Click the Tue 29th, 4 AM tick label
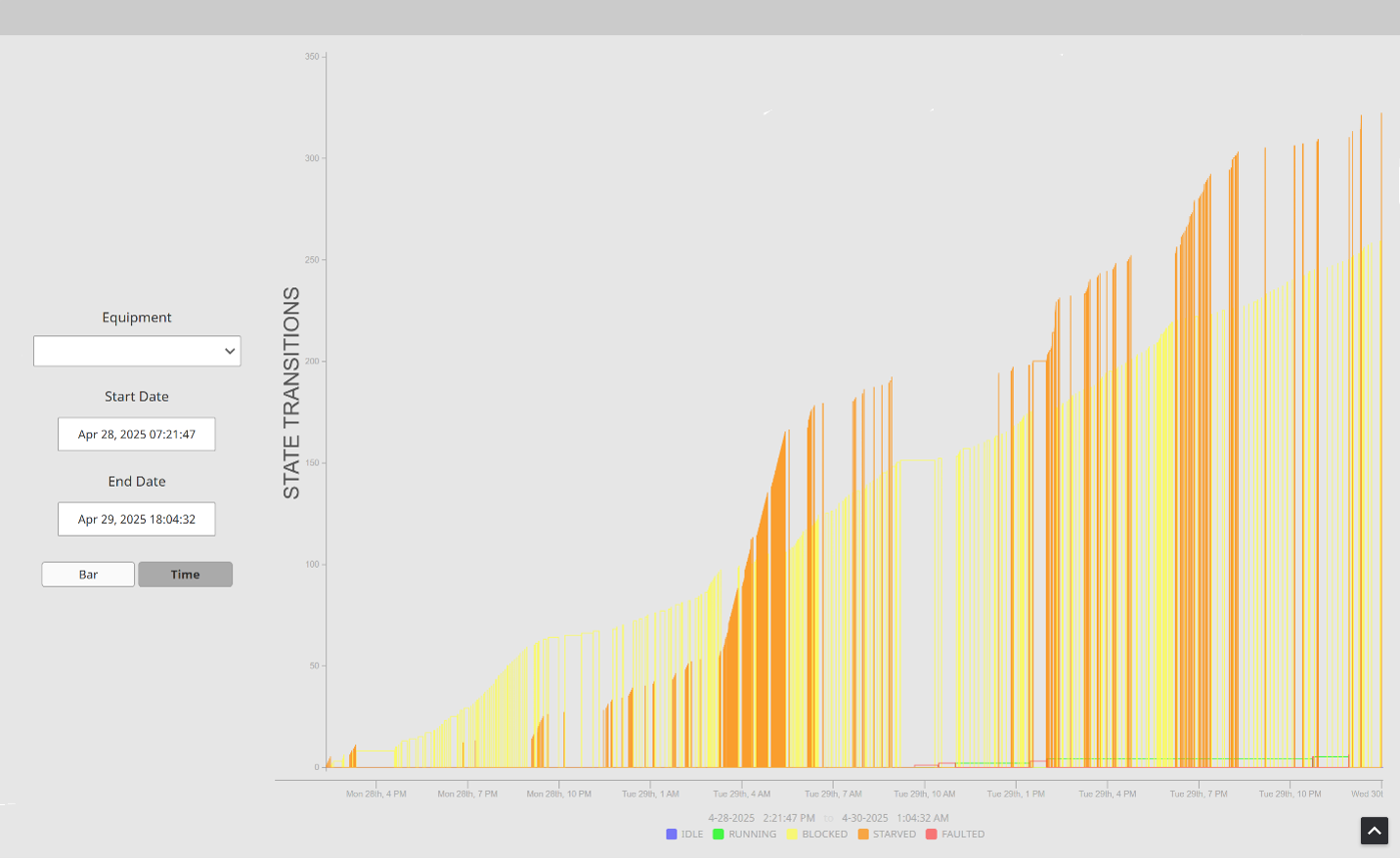The height and width of the screenshot is (858, 1400). (x=742, y=794)
